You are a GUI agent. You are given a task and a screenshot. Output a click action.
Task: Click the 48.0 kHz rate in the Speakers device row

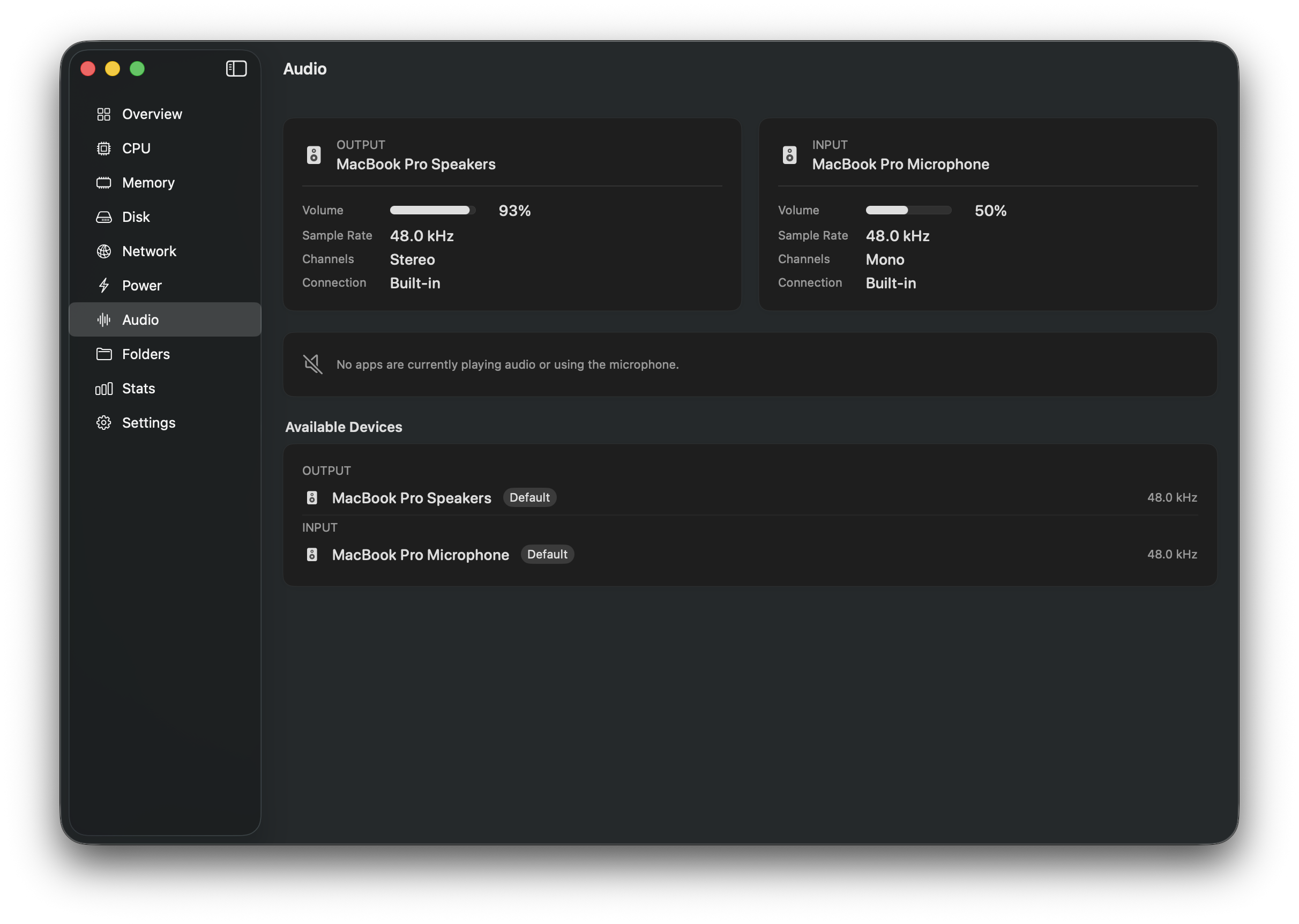(1172, 498)
